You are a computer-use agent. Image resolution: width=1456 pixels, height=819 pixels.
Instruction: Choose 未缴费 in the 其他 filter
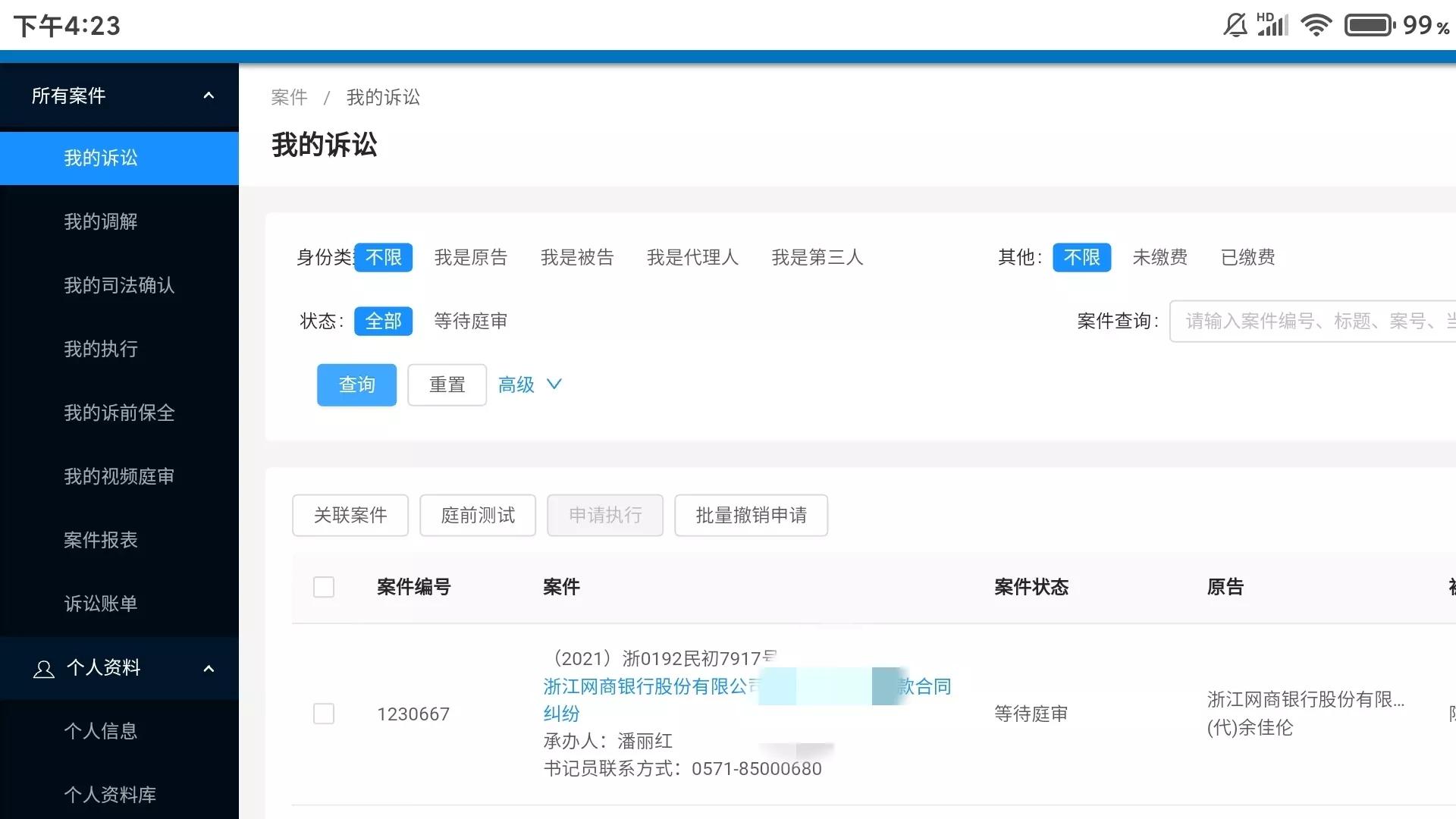tap(1159, 257)
